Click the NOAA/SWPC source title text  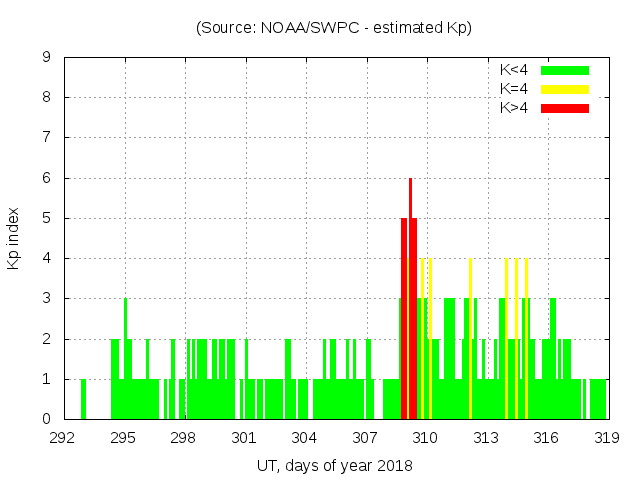pyautogui.click(x=334, y=28)
